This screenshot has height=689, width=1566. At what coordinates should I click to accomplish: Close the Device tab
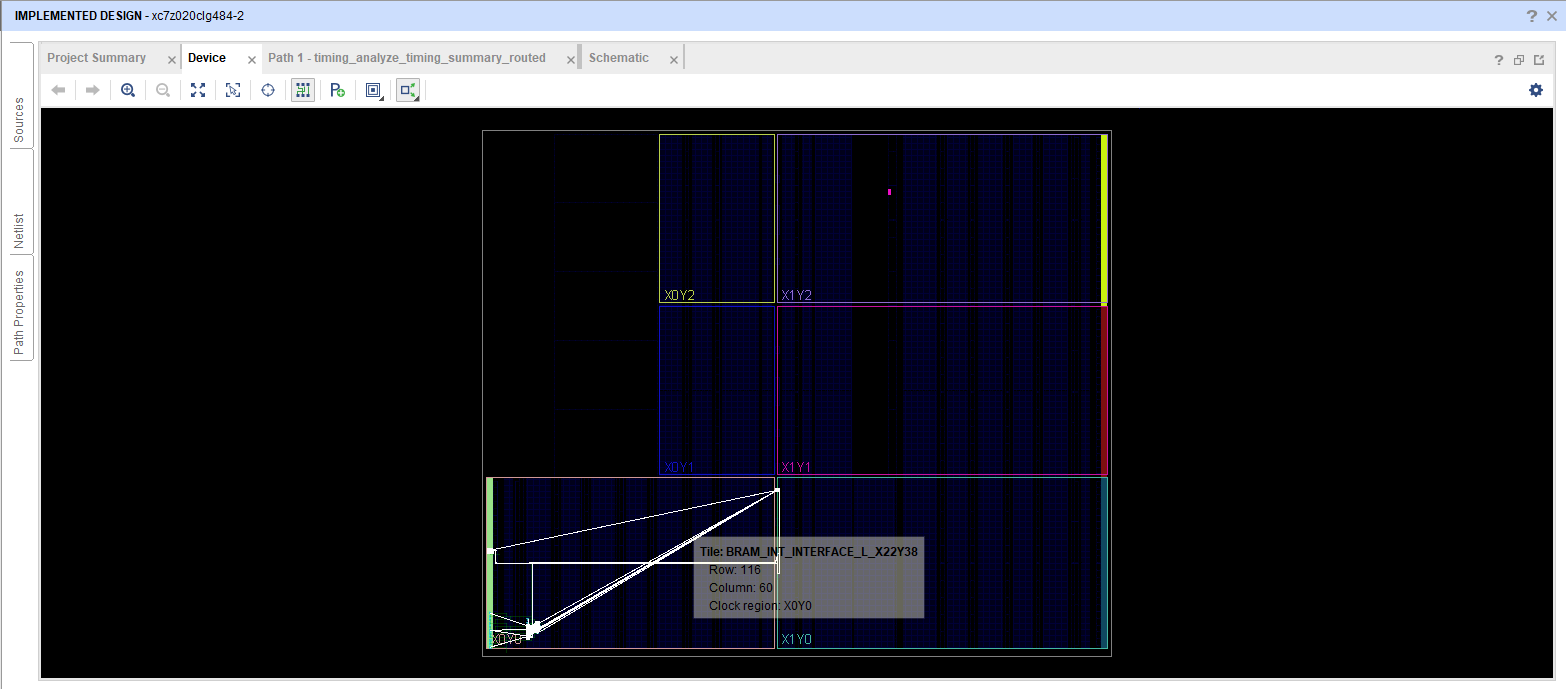click(x=253, y=60)
